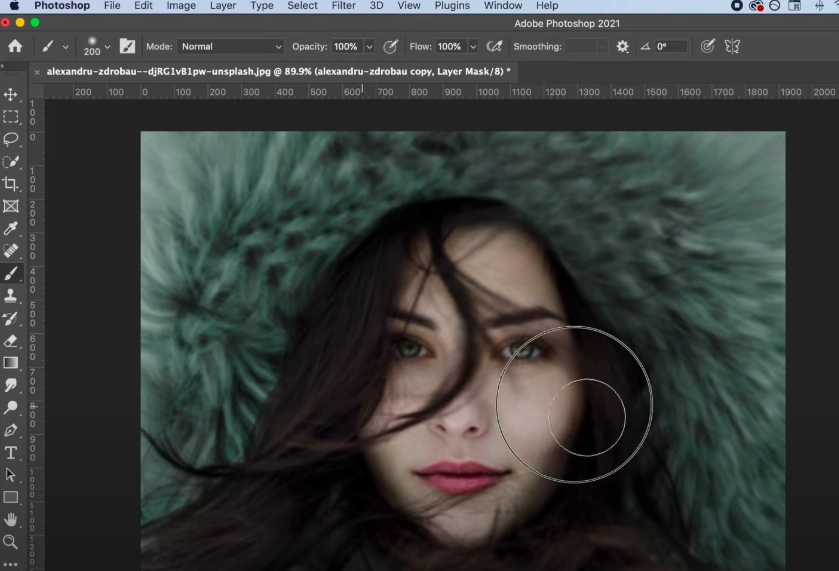Toggle the Brush Settings panel
839x571 pixels.
(x=128, y=46)
